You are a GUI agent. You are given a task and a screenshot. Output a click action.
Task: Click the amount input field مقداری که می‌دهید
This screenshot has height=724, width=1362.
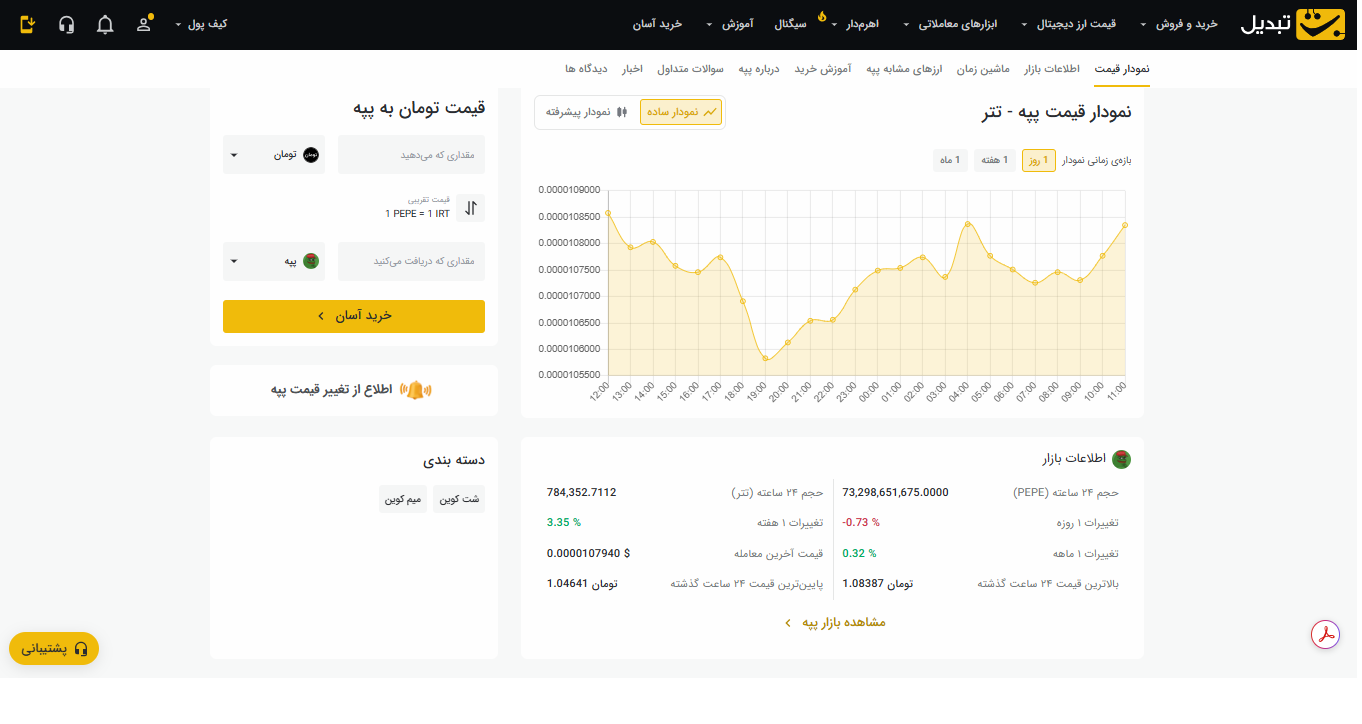coord(410,153)
